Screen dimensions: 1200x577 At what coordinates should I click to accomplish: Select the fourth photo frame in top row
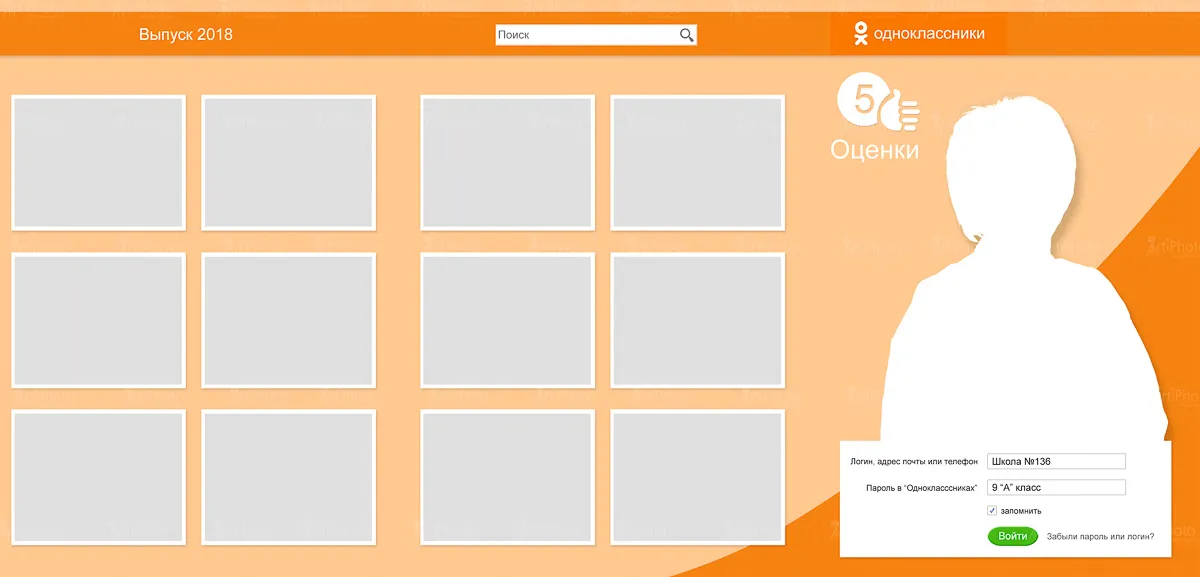(698, 162)
